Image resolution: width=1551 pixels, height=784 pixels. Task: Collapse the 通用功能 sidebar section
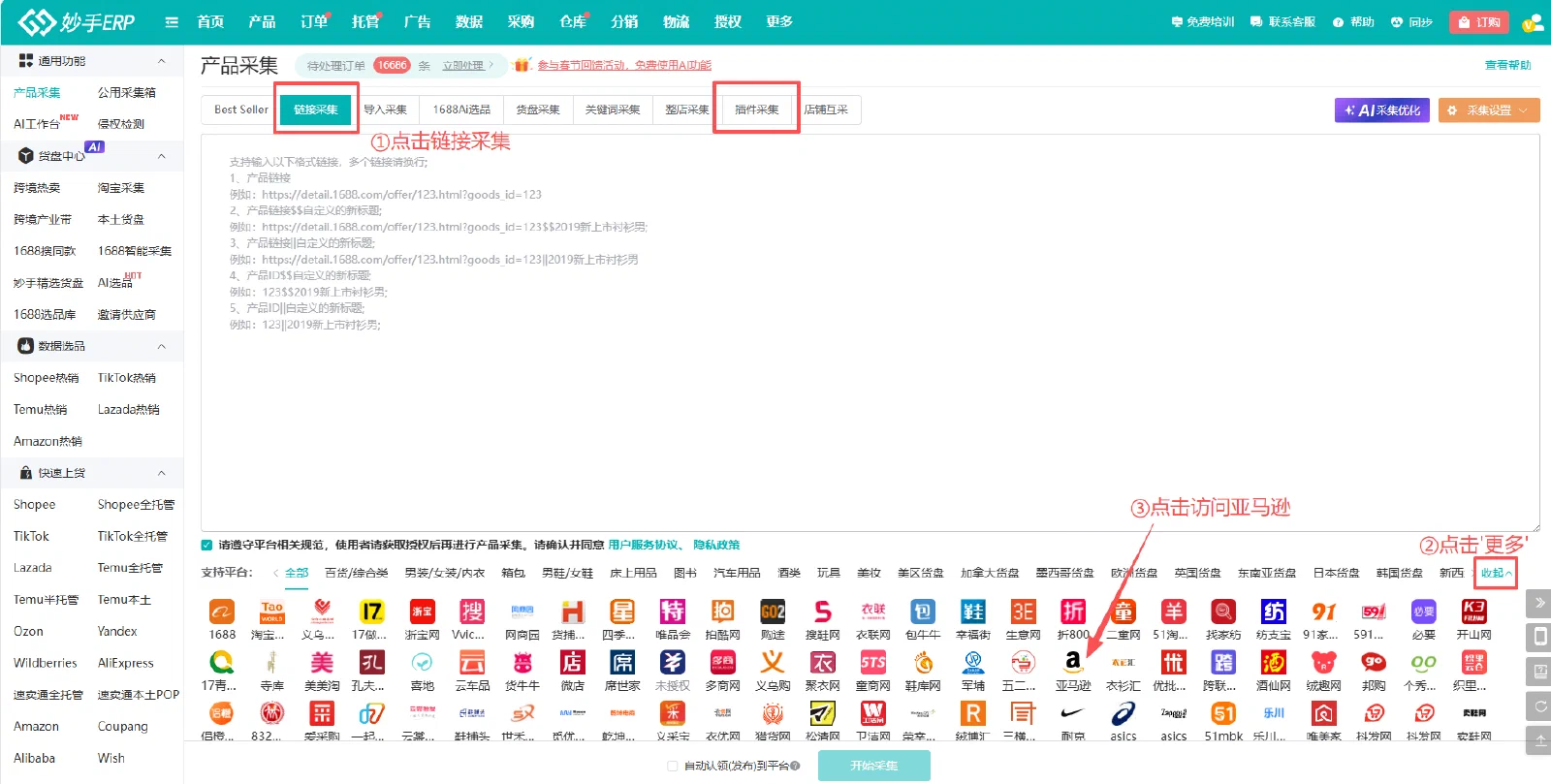pos(162,61)
